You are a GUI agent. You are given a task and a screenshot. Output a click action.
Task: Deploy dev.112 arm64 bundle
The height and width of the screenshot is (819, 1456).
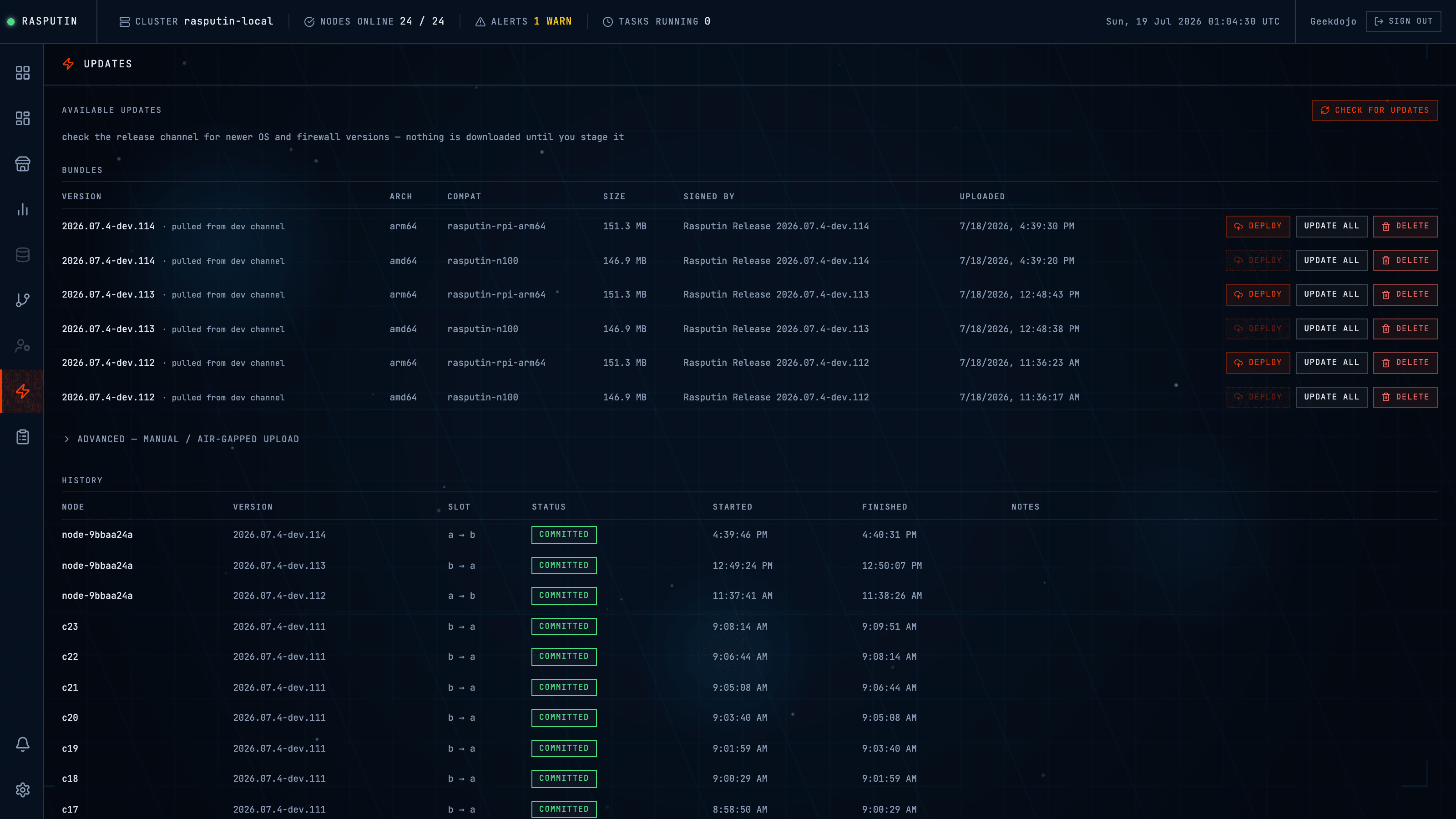(x=1258, y=363)
